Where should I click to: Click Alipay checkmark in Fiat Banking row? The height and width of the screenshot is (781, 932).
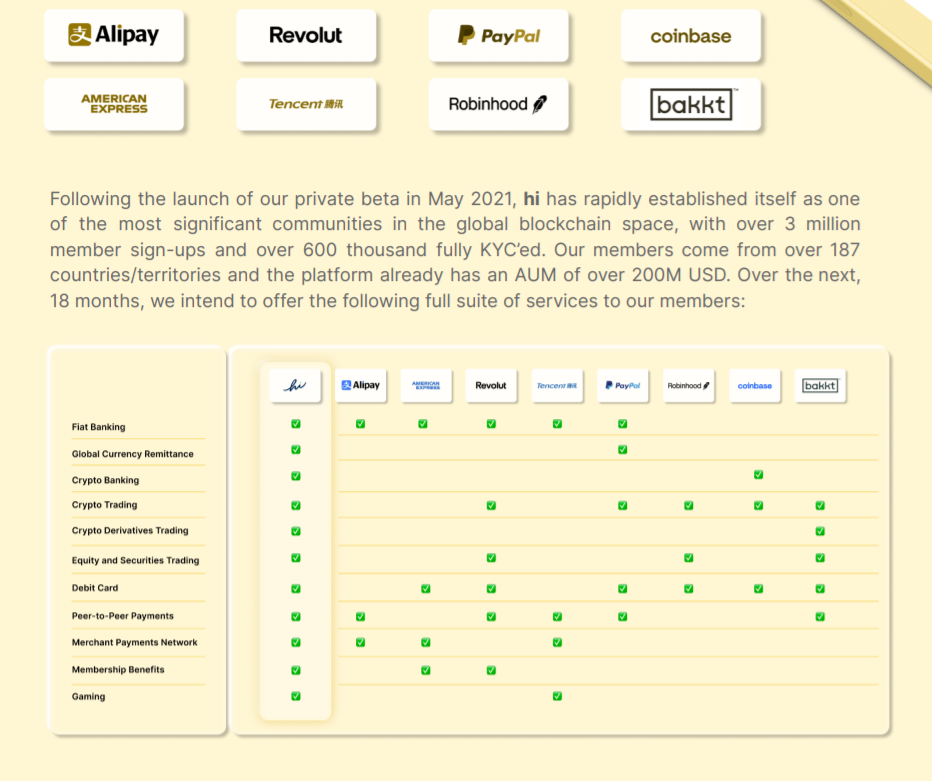tap(360, 424)
